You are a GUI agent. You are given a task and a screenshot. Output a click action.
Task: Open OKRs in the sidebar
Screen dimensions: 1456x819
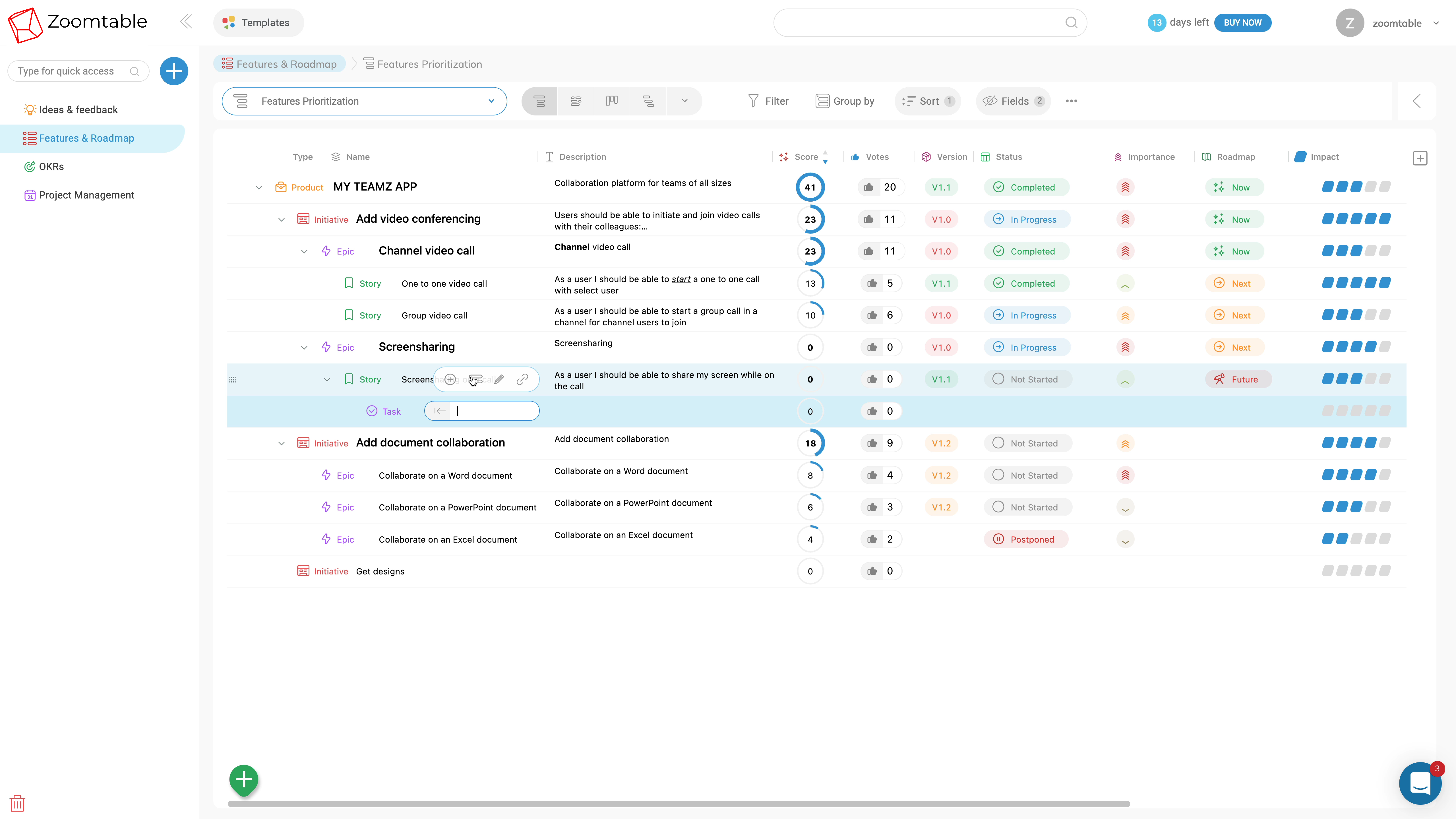51,167
